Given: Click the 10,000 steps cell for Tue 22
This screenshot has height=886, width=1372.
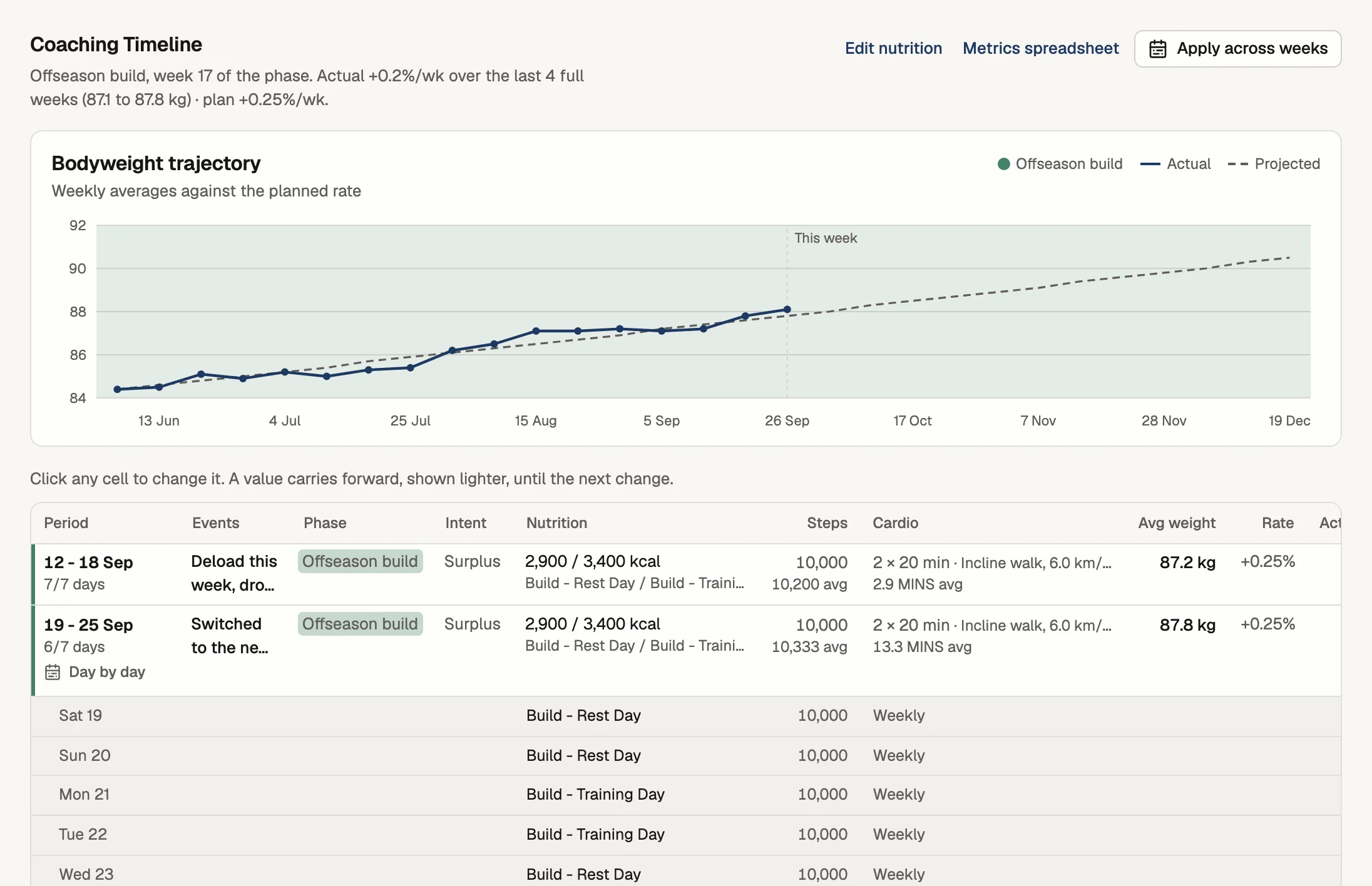Looking at the screenshot, I should tap(822, 834).
